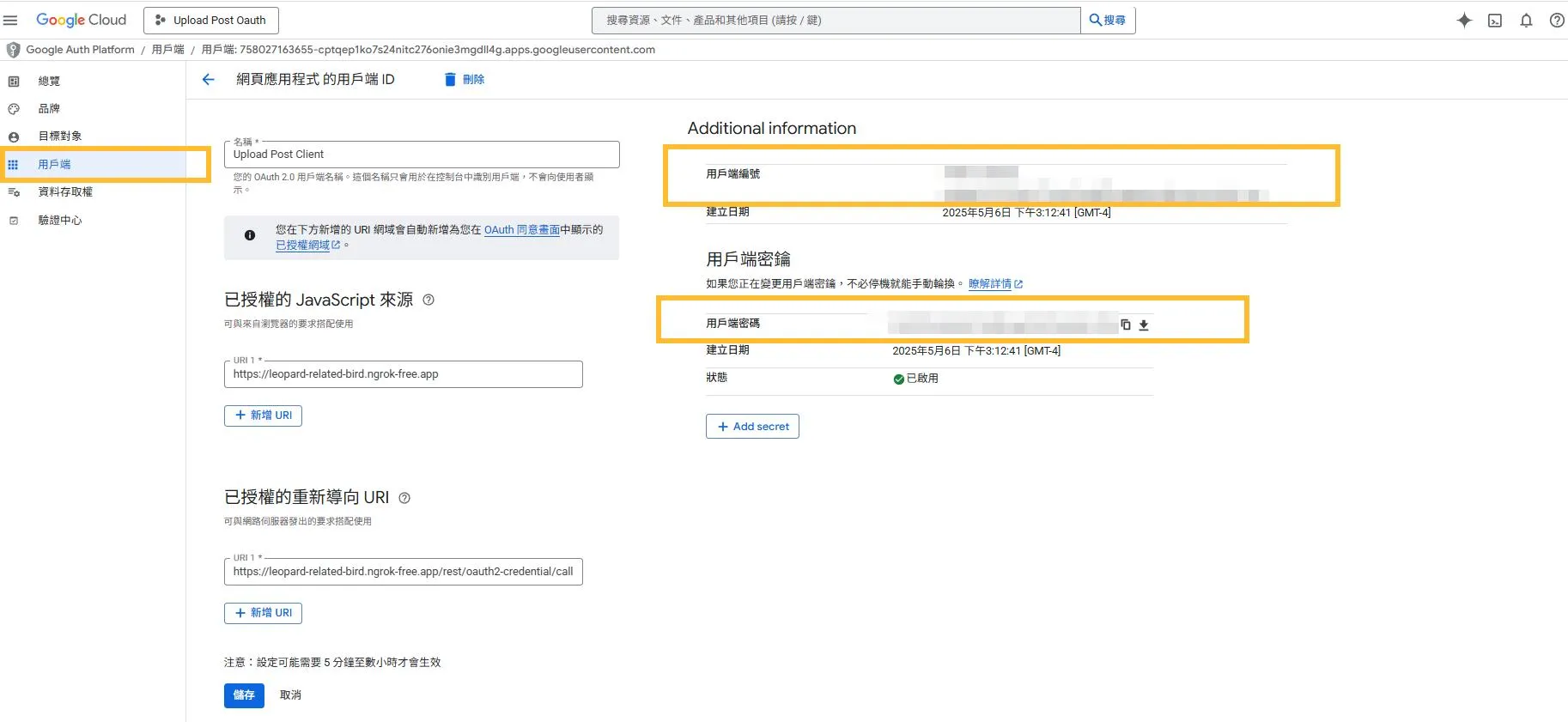Click the back arrow beside page title
Screen dimensions: 1568x722
[x=208, y=80]
